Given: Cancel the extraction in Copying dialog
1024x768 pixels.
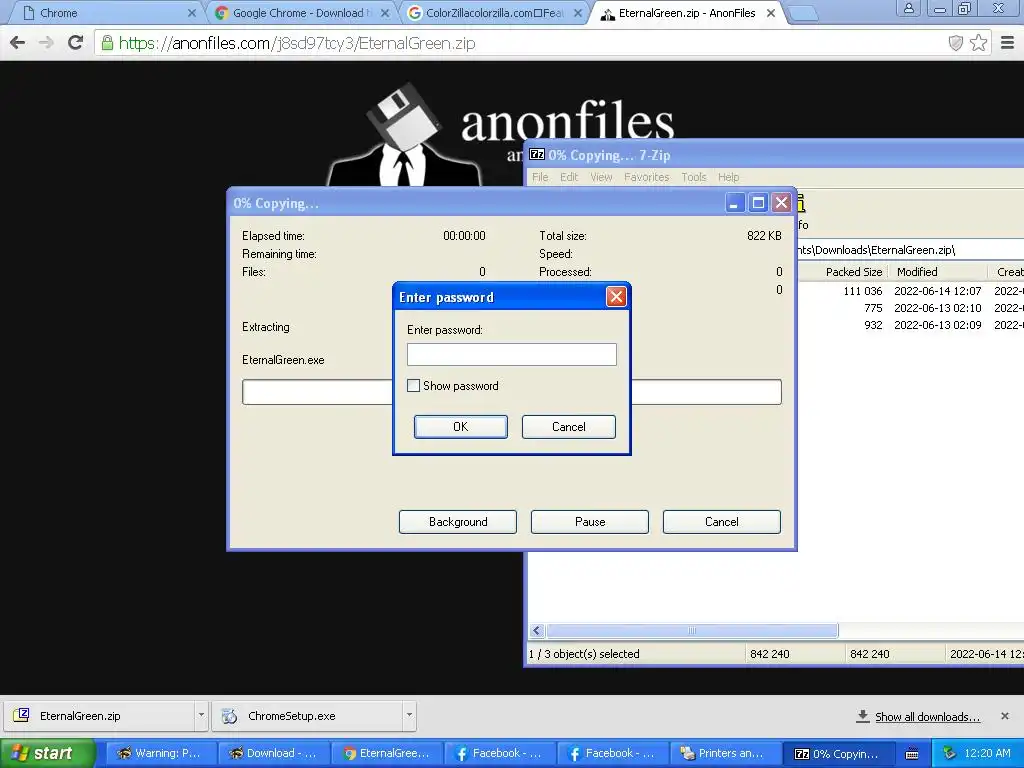Looking at the screenshot, I should [x=722, y=522].
